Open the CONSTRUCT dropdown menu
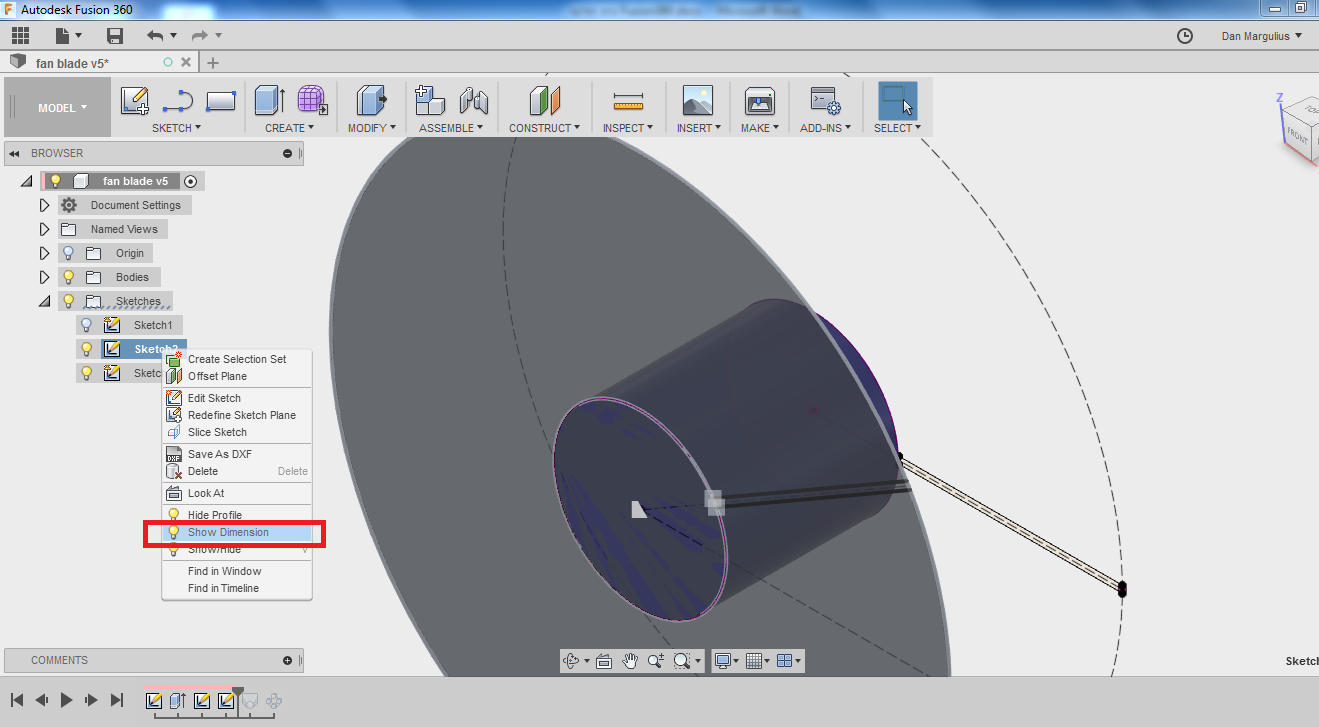Viewport: 1319px width, 727px height. tap(545, 128)
